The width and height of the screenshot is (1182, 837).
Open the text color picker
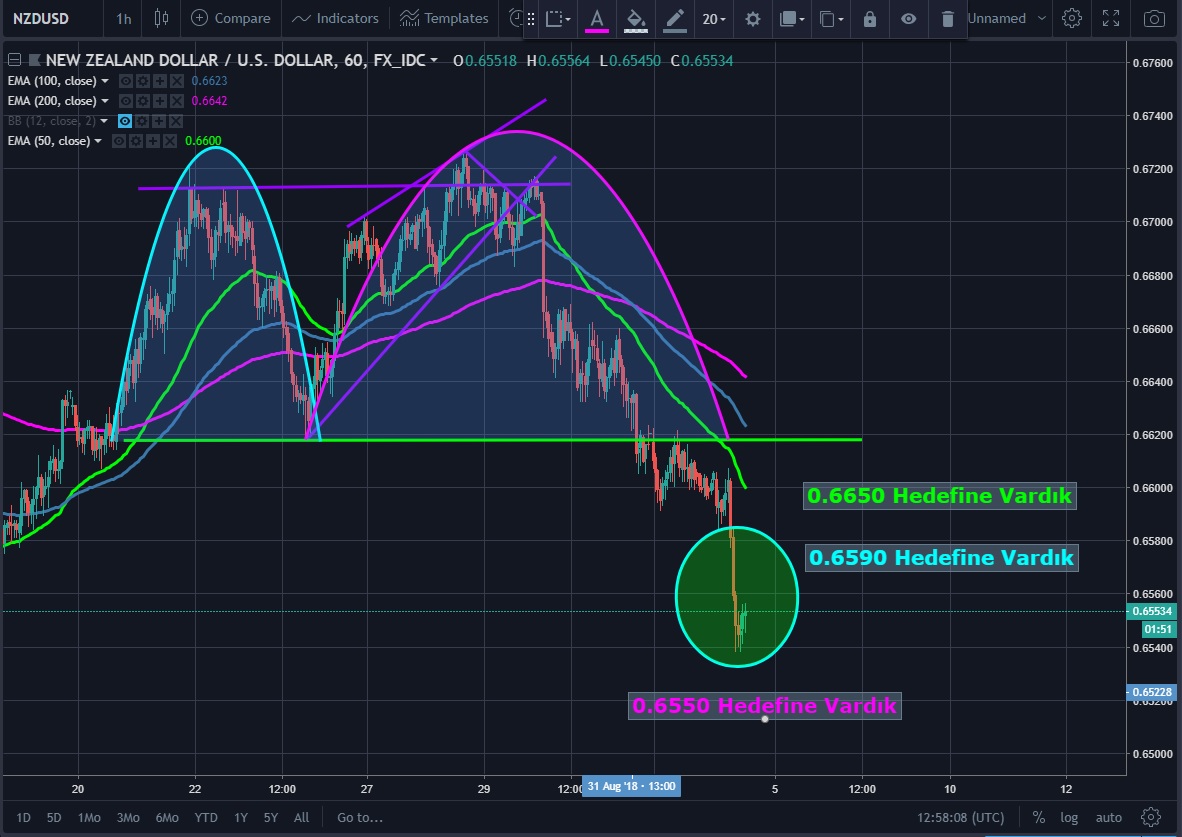tap(597, 19)
